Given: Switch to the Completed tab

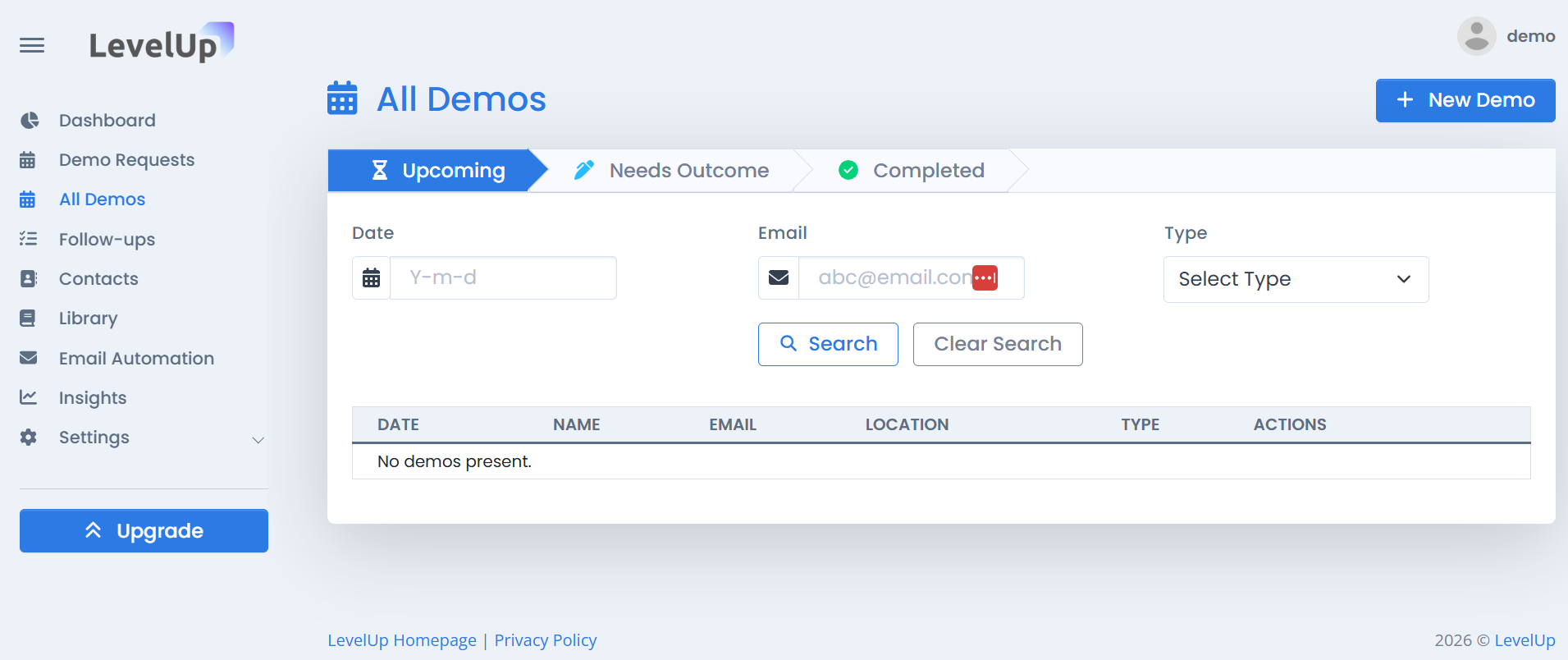Looking at the screenshot, I should [911, 170].
